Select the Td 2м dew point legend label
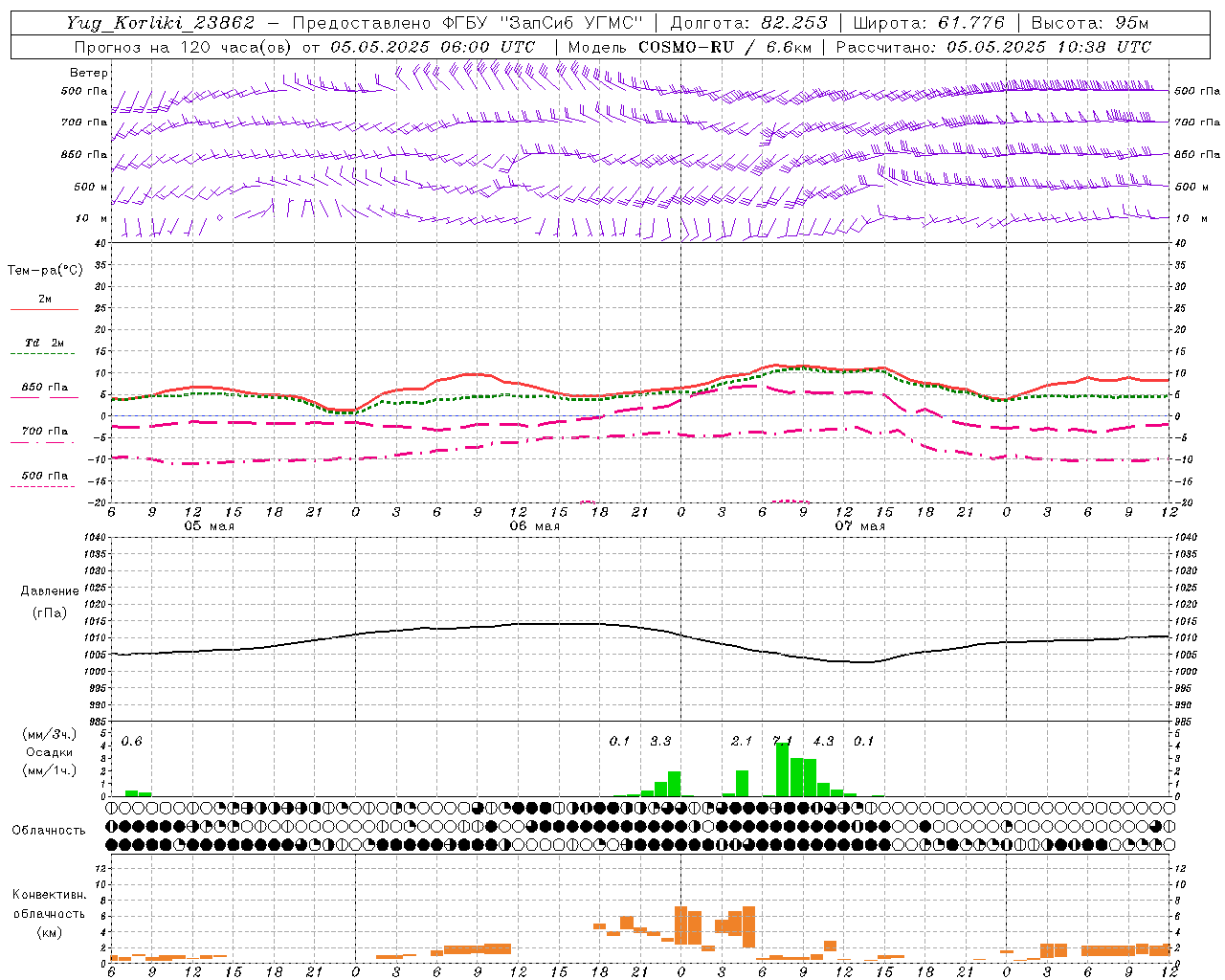The height and width of the screenshot is (980, 1225). pos(44,343)
